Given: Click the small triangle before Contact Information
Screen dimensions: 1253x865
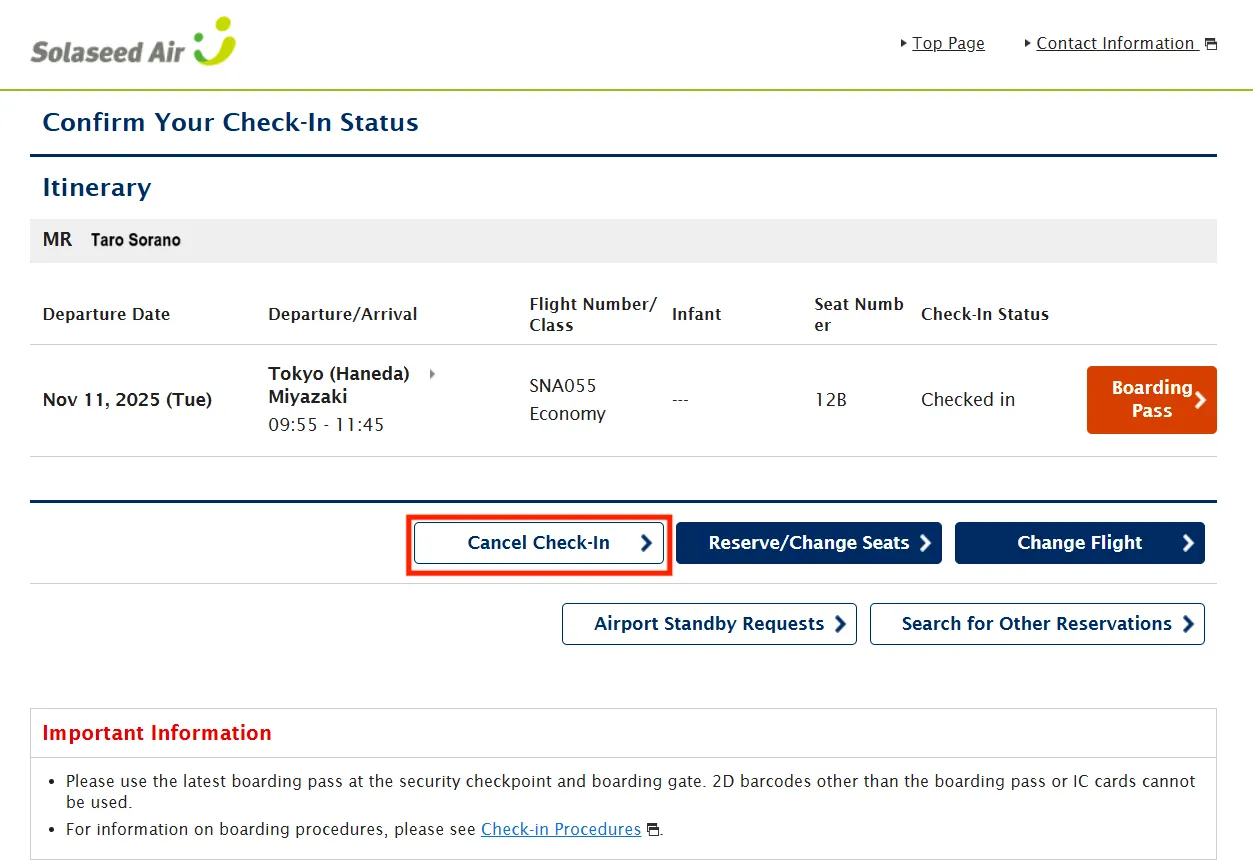Looking at the screenshot, I should click(x=1028, y=44).
